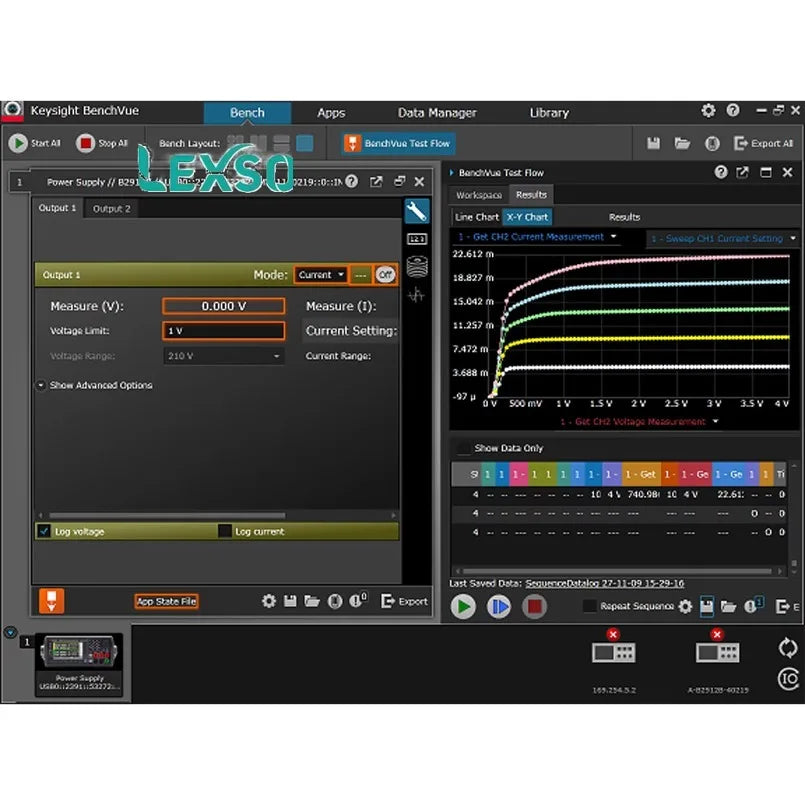This screenshot has width=805, height=805.
Task: Click the Test Flow open folder icon
Action: [728, 607]
